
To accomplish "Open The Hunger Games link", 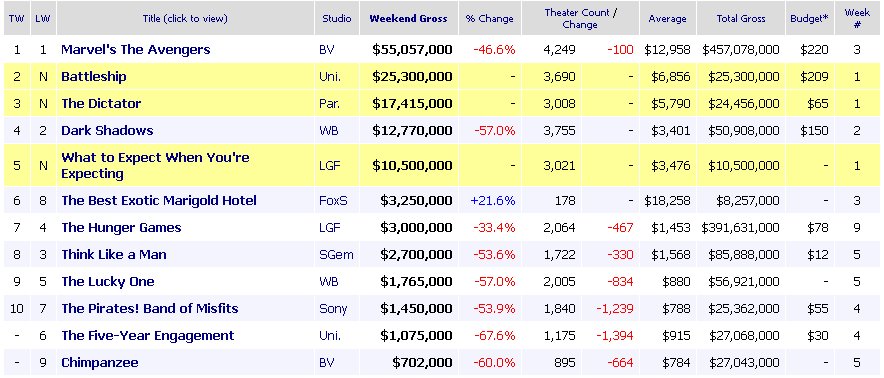I will pos(121,228).
